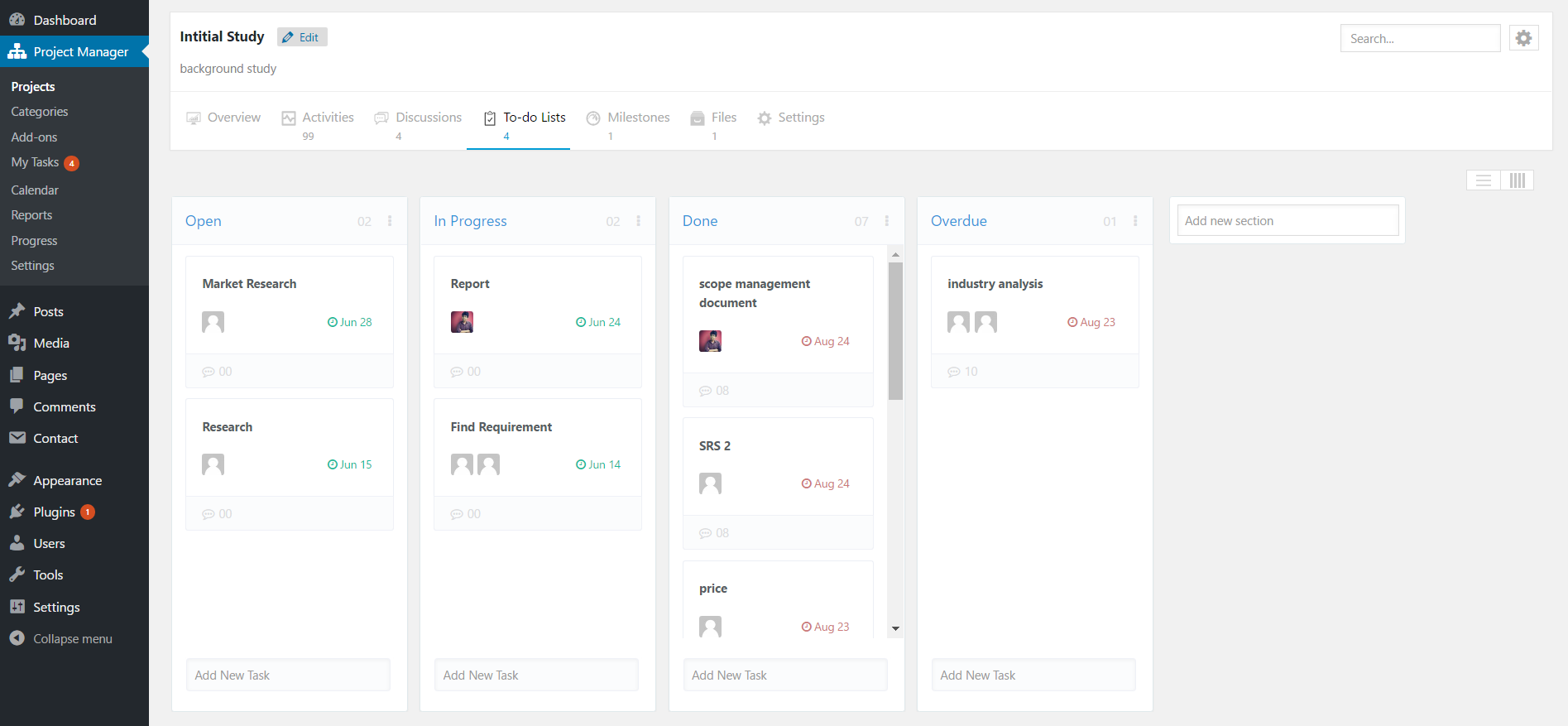
Task: Open the Research task card title
Action: click(x=228, y=427)
